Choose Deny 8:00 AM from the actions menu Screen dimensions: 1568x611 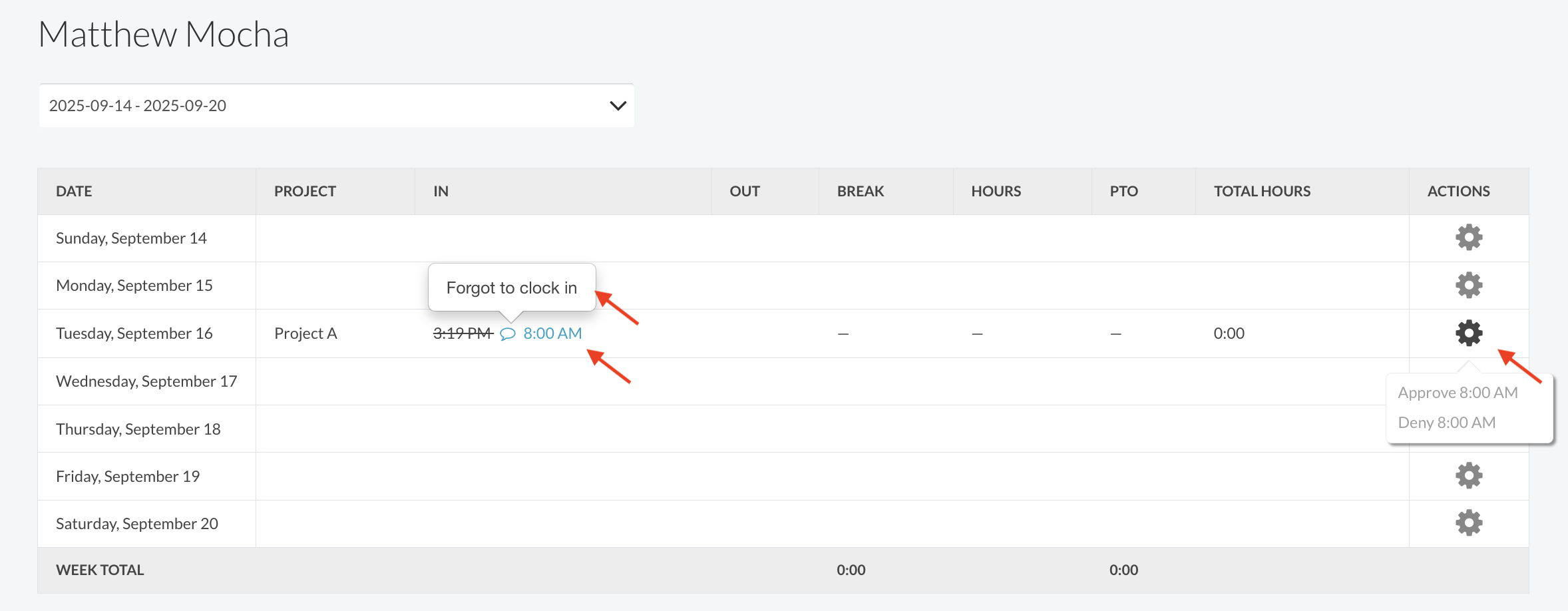[x=1446, y=423]
